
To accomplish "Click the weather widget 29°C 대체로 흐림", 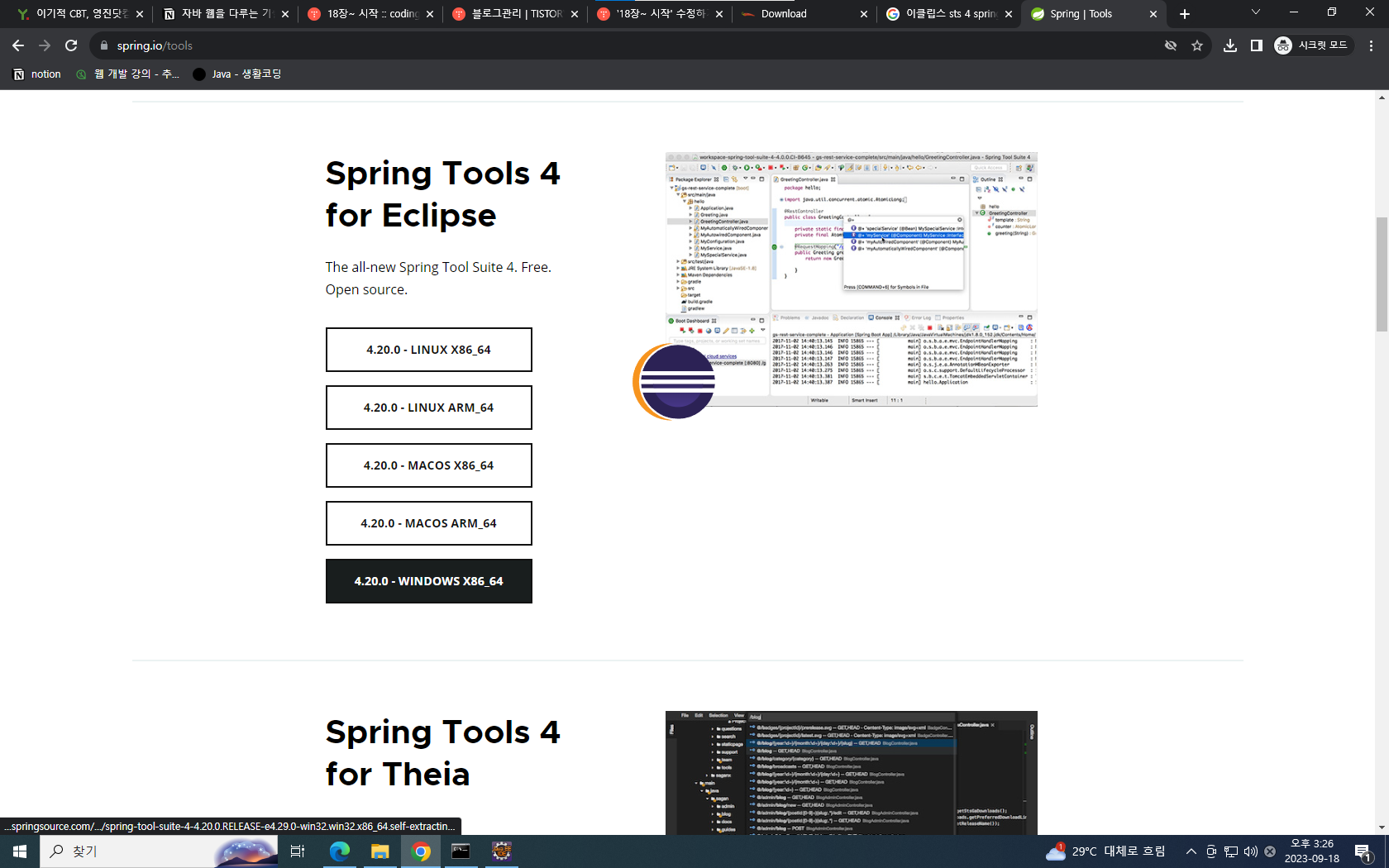I will 1105,851.
